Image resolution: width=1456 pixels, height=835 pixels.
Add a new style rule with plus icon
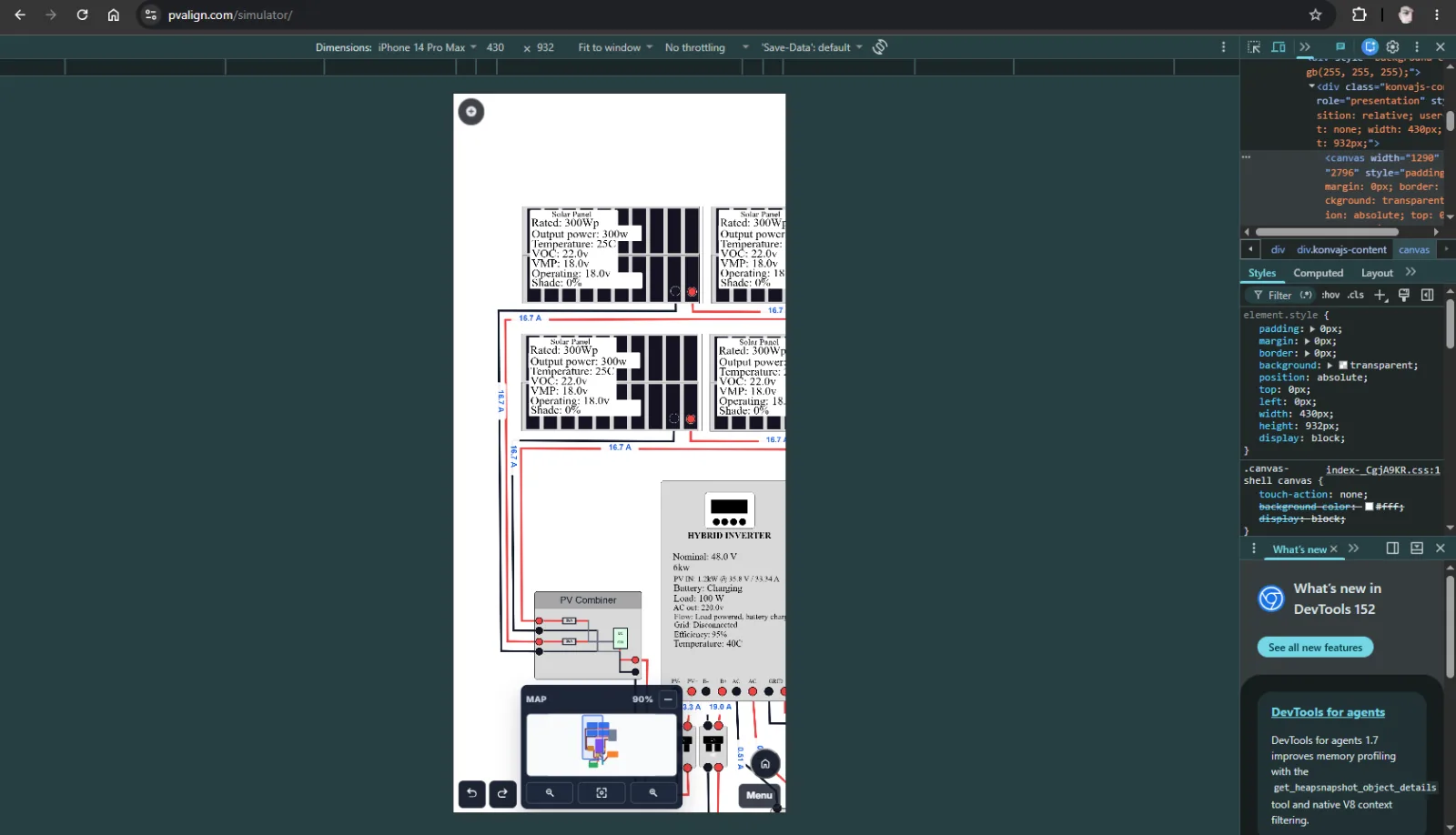[1380, 295]
